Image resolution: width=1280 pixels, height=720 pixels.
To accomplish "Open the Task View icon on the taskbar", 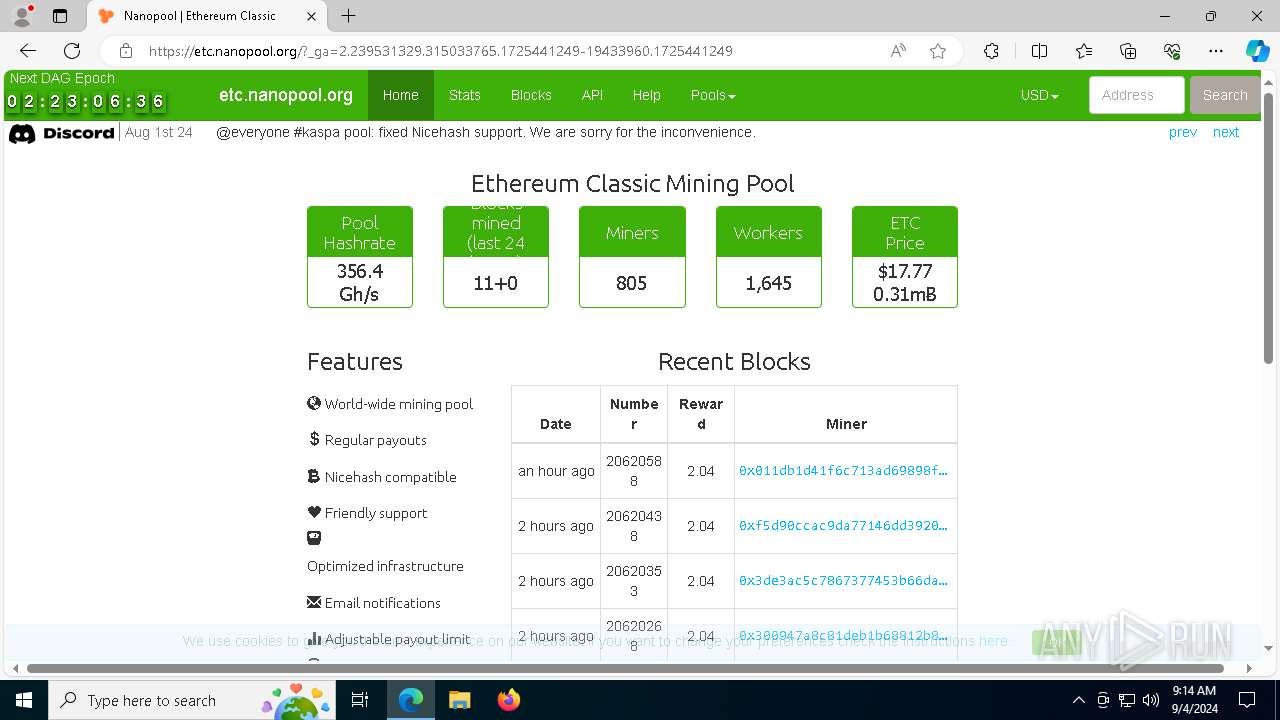I will tap(360, 700).
